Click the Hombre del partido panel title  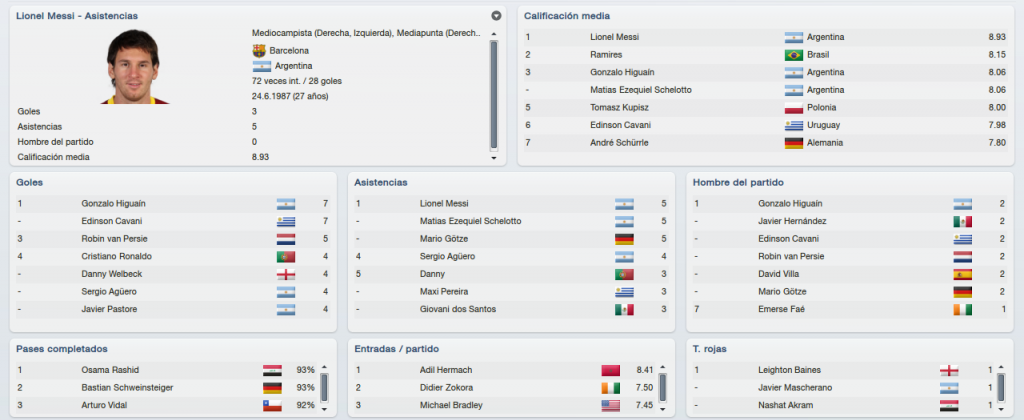coord(738,183)
